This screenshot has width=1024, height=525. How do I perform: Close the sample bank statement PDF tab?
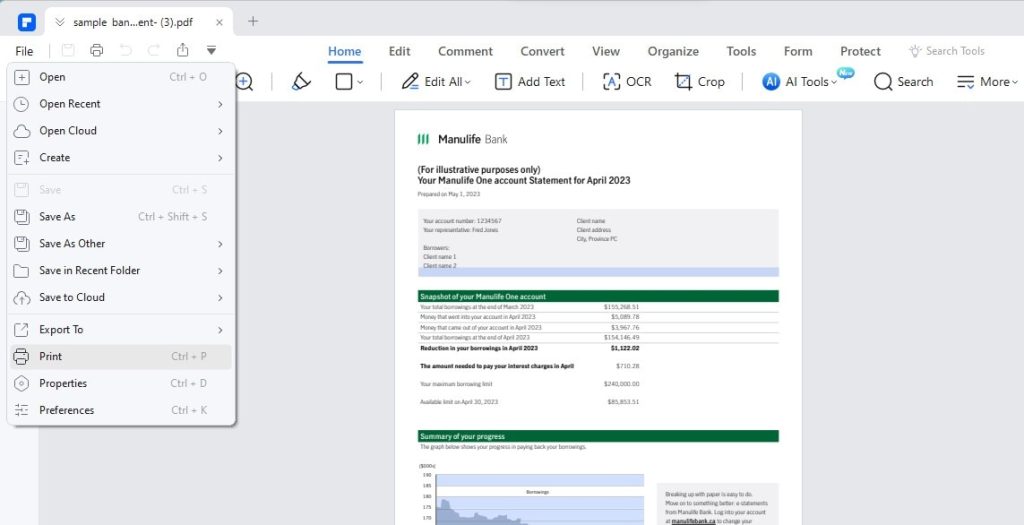(x=219, y=22)
